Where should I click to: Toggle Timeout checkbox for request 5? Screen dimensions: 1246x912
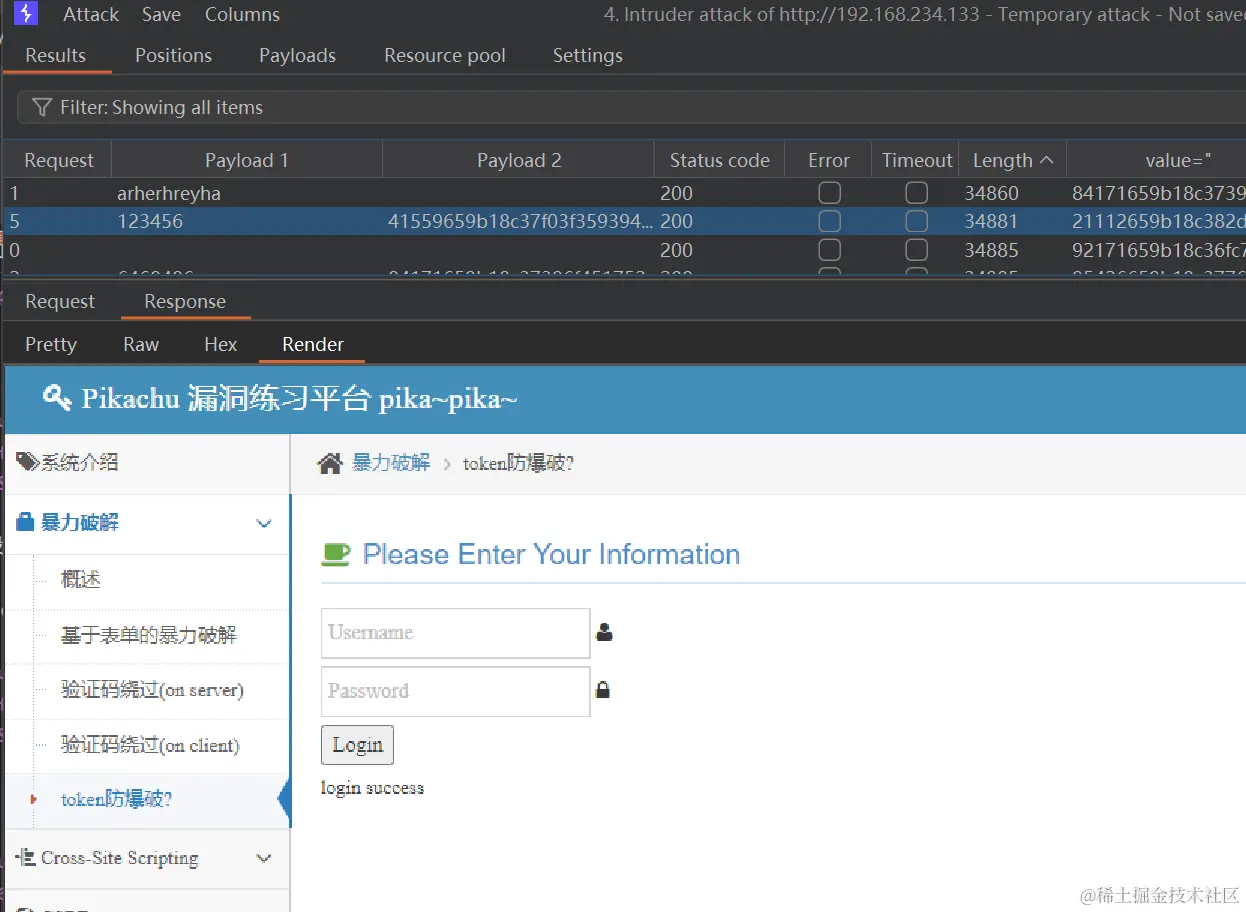click(916, 221)
